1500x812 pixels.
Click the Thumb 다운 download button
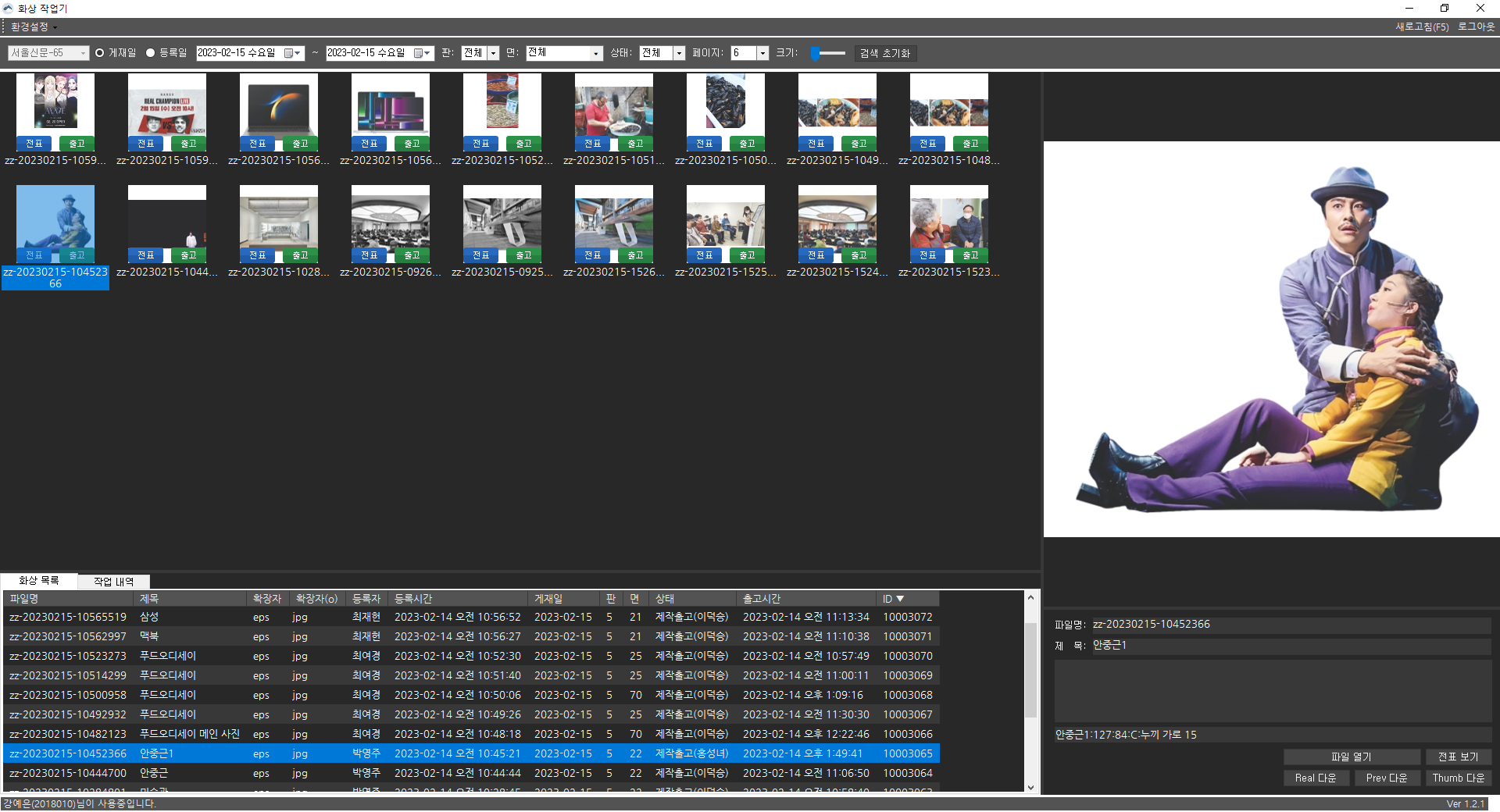(1458, 778)
